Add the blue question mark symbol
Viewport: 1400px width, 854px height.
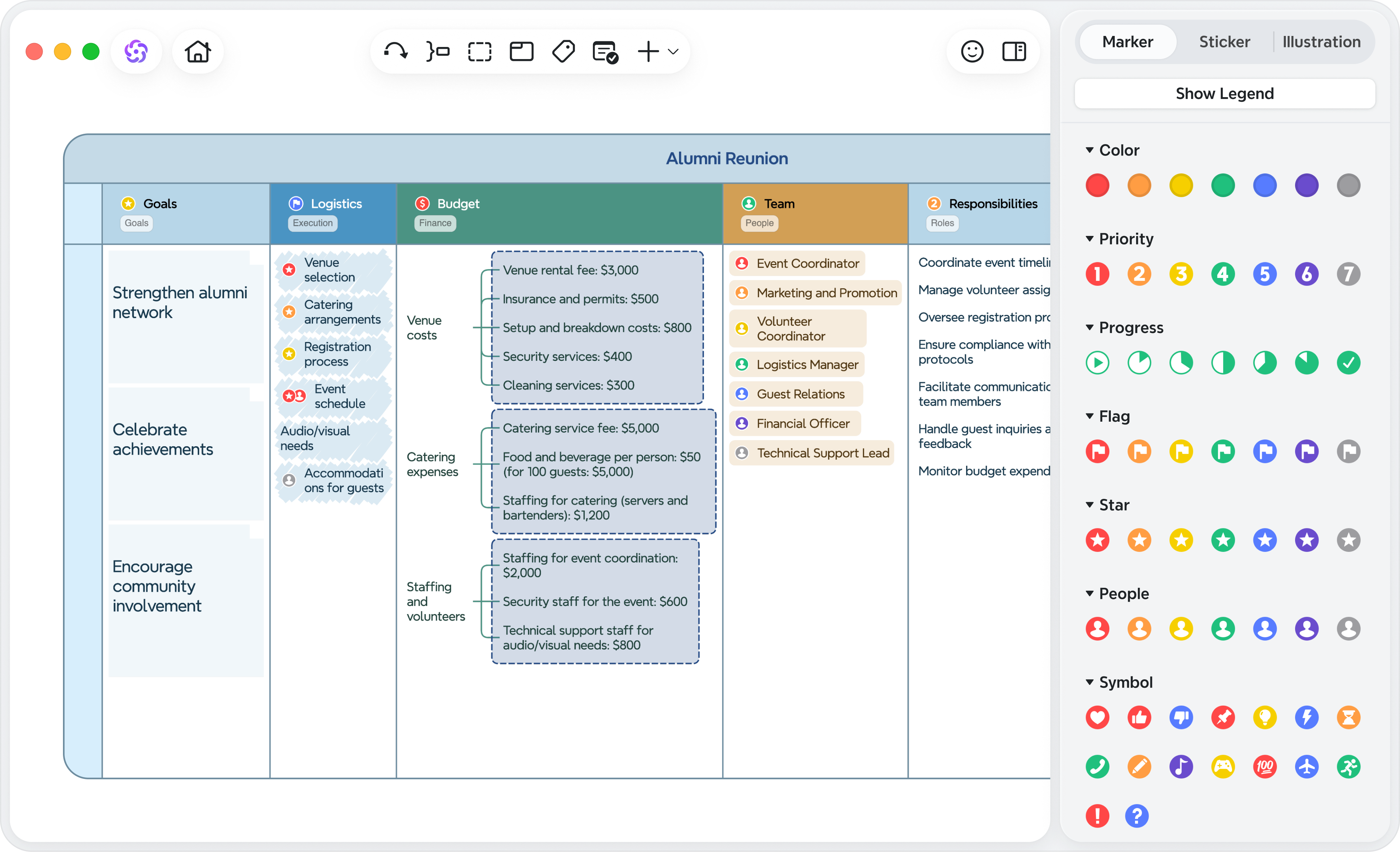[x=1137, y=817]
